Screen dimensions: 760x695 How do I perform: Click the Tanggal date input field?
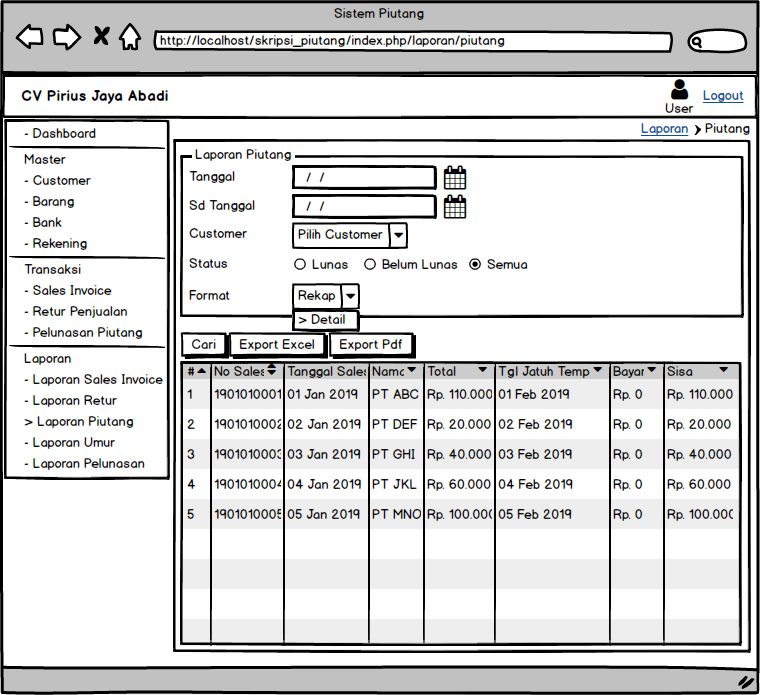point(364,178)
